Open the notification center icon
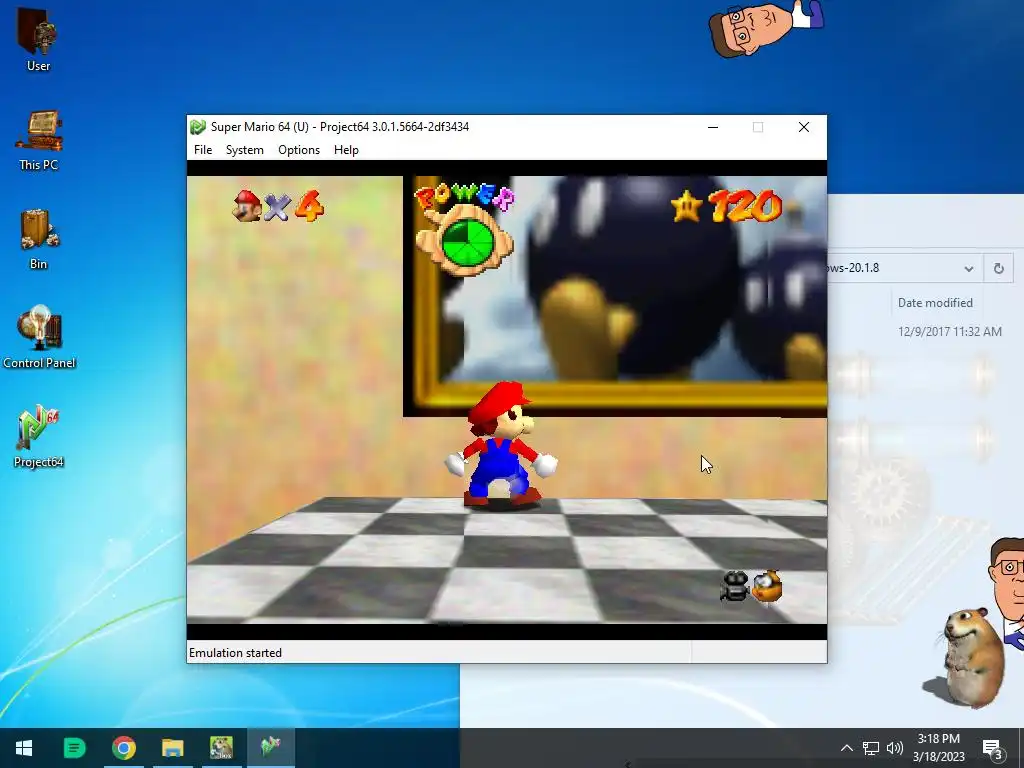This screenshot has height=768, width=1024. (992, 748)
